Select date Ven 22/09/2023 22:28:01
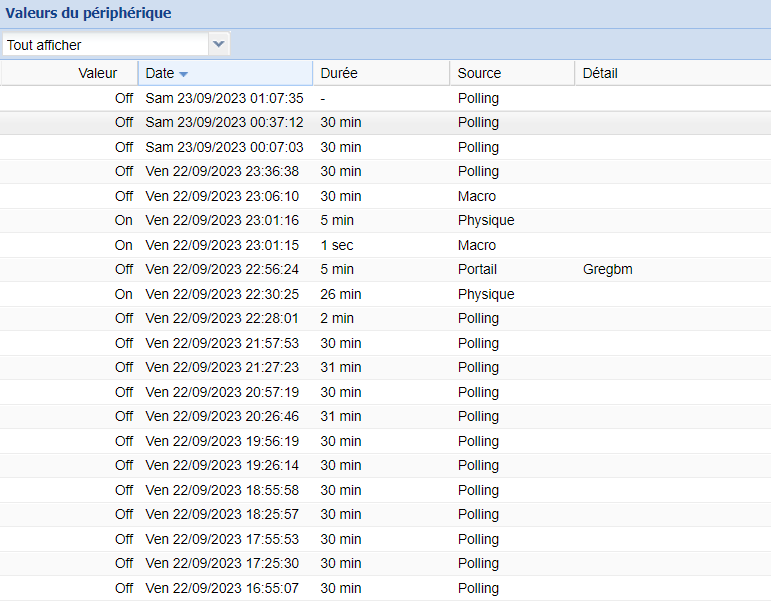The height and width of the screenshot is (601, 771). (222, 318)
